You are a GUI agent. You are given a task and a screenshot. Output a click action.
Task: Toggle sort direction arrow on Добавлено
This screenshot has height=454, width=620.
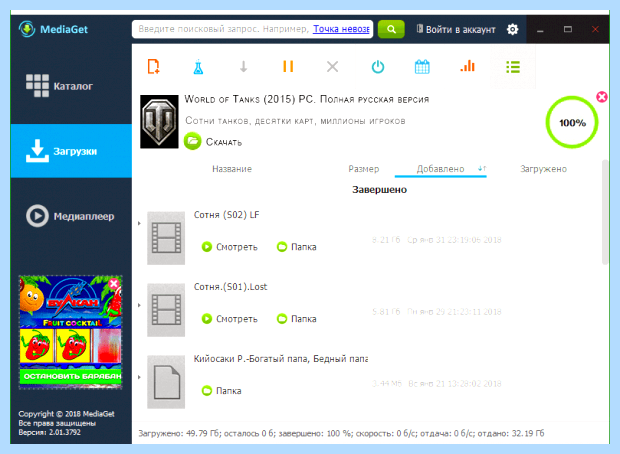point(482,168)
